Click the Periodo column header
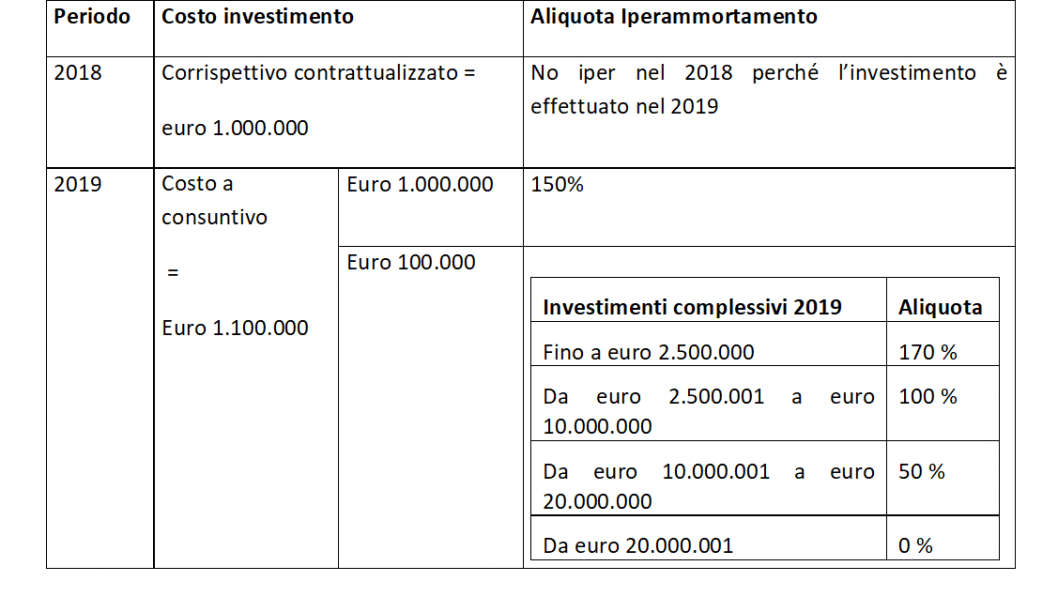1058x612 pixels. click(91, 17)
